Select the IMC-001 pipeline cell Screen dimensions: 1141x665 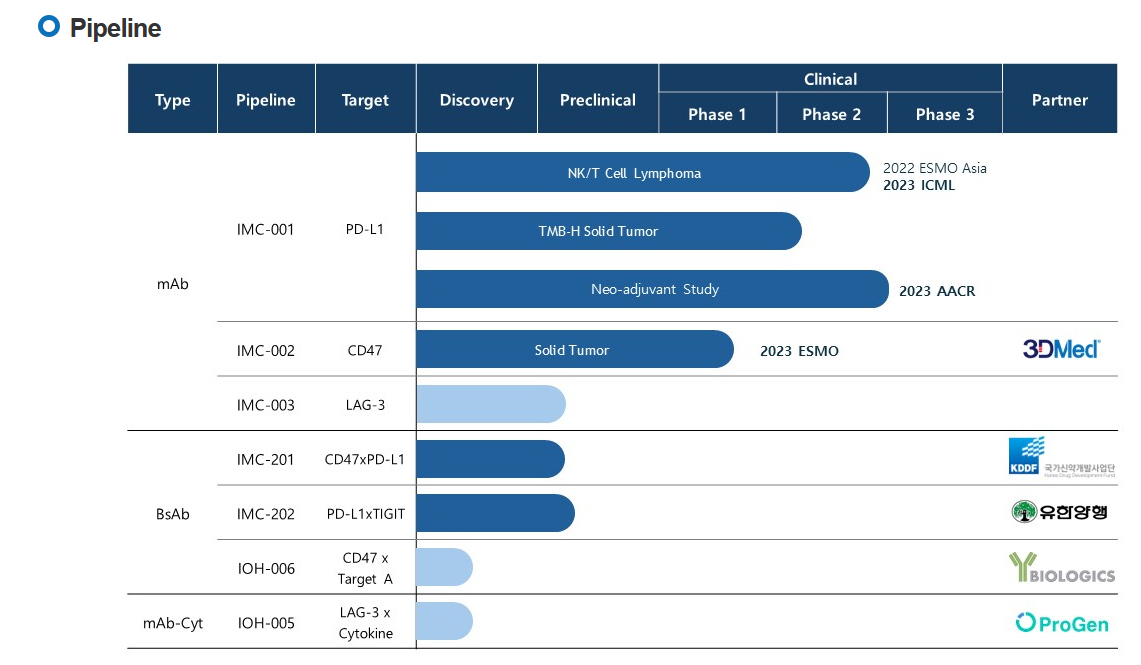266,229
